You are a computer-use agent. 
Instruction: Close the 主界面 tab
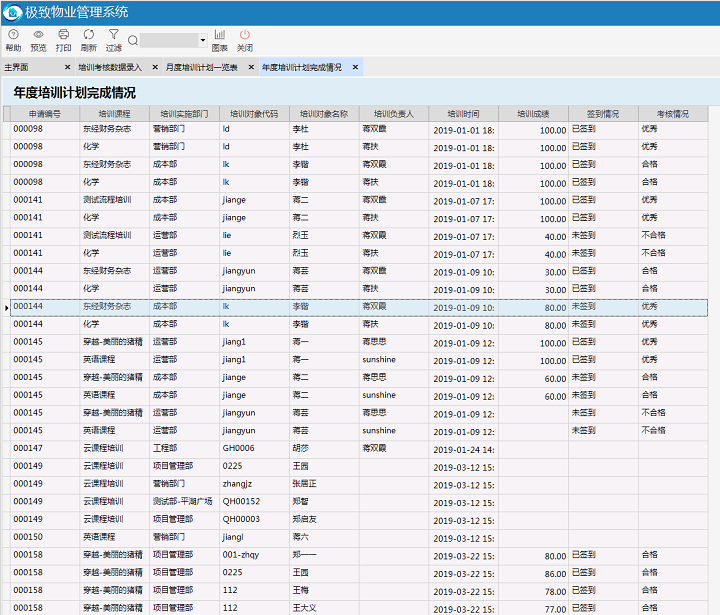[x=68, y=68]
